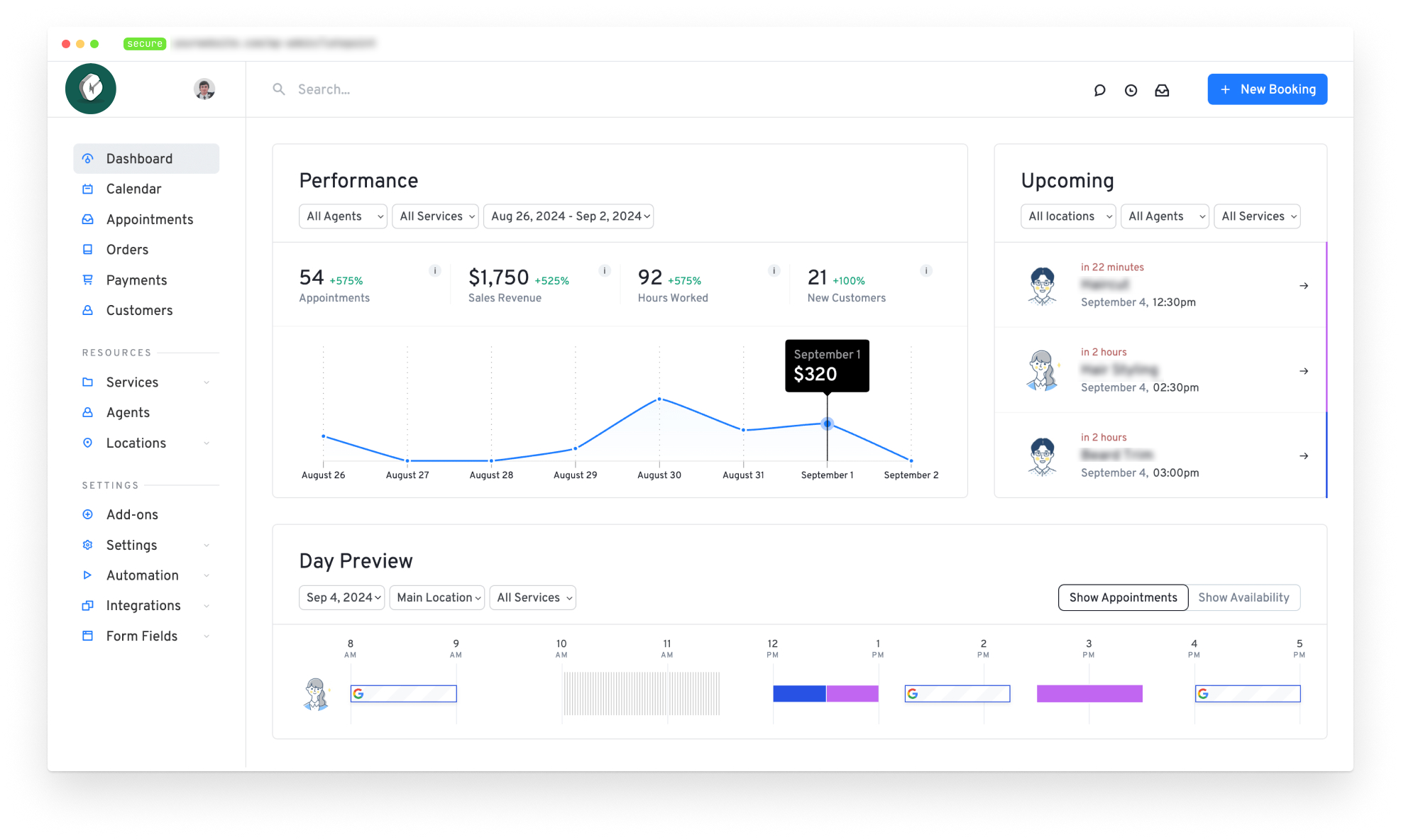Click the New Booking button
The height and width of the screenshot is (840, 1401).
(1267, 89)
